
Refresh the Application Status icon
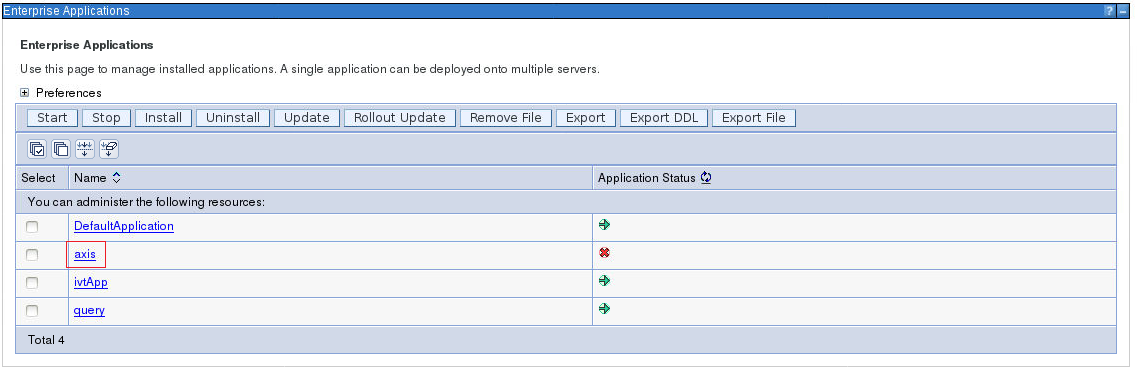pyautogui.click(x=705, y=178)
